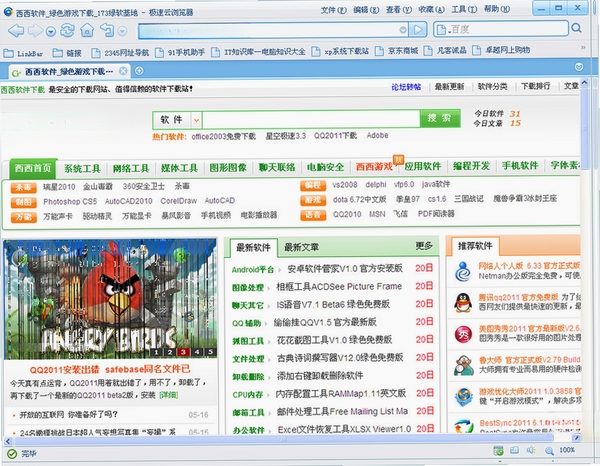The height and width of the screenshot is (466, 600).
Task: Open the 下载排行 link
Action: pyautogui.click(x=535, y=86)
